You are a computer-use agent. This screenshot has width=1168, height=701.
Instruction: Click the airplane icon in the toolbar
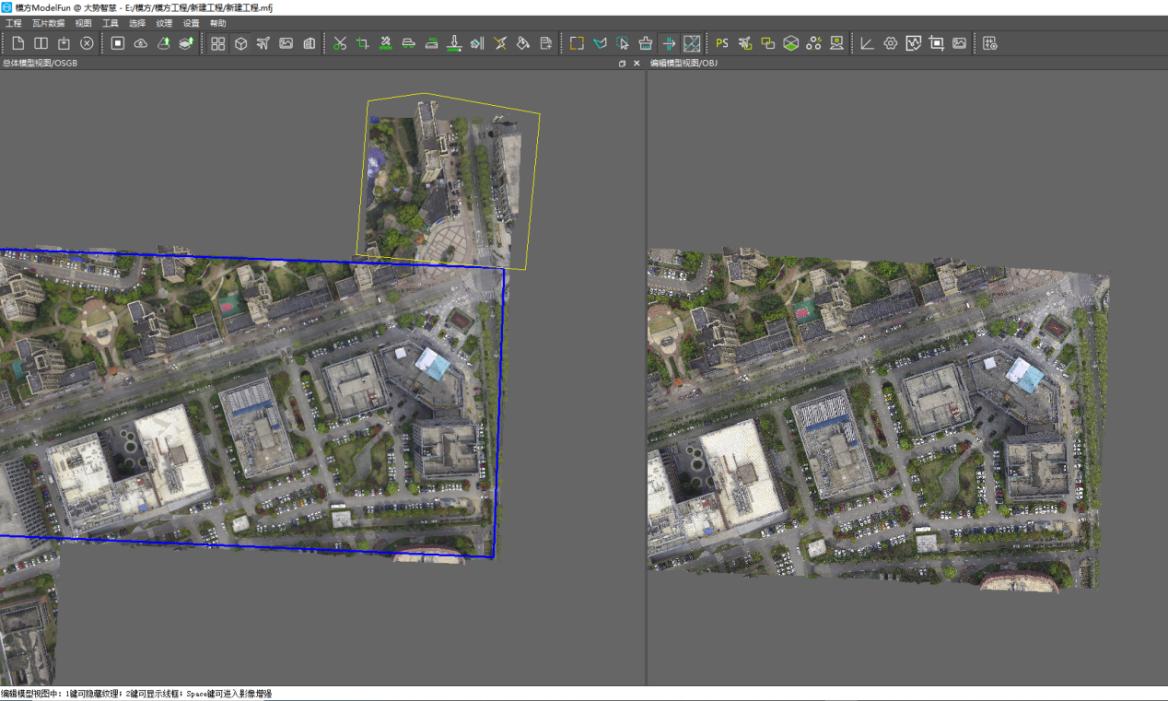(x=263, y=43)
